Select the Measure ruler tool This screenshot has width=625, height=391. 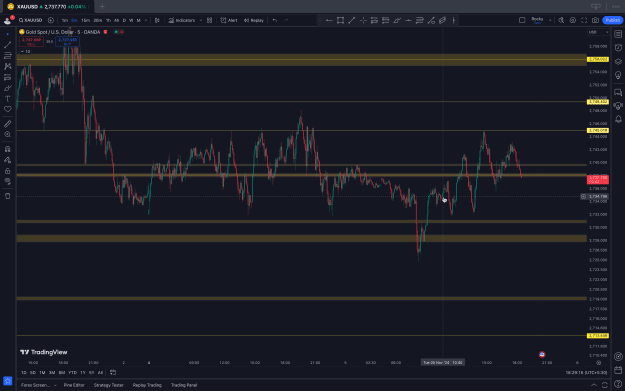coord(8,124)
